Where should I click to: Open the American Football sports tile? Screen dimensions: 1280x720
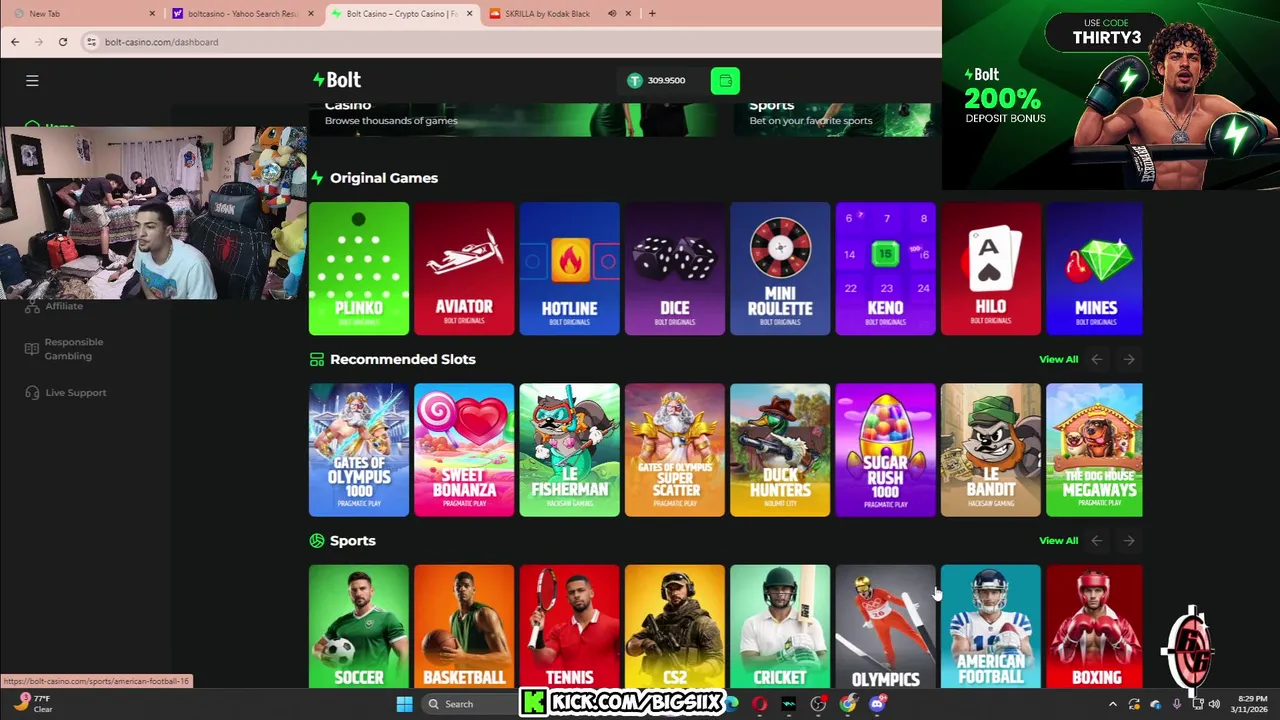[x=991, y=627]
